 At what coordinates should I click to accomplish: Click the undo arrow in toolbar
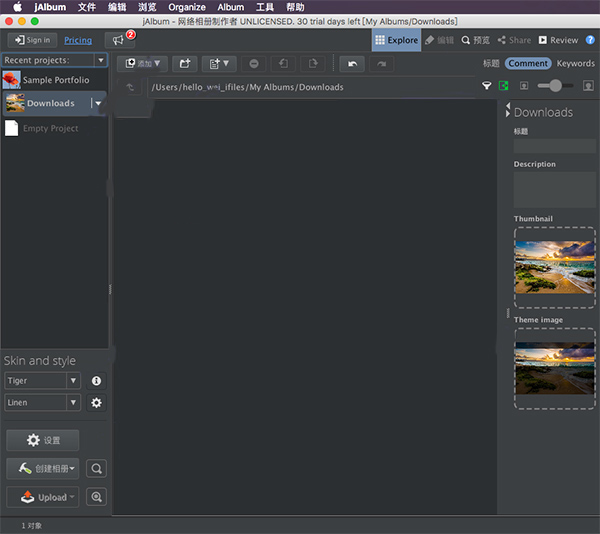pyautogui.click(x=351, y=64)
